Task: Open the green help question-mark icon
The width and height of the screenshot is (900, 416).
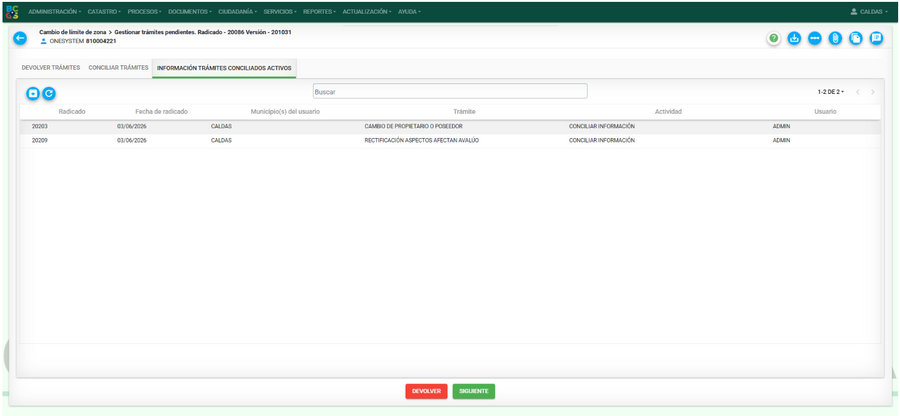Action: point(774,38)
